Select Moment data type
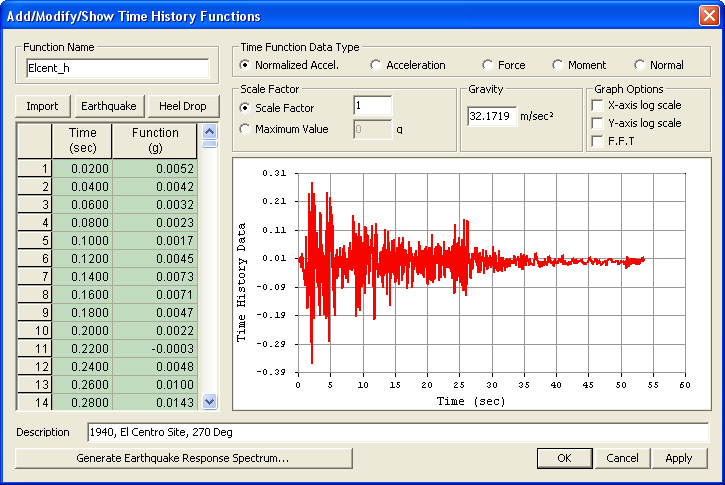This screenshot has width=725, height=485. [579, 65]
